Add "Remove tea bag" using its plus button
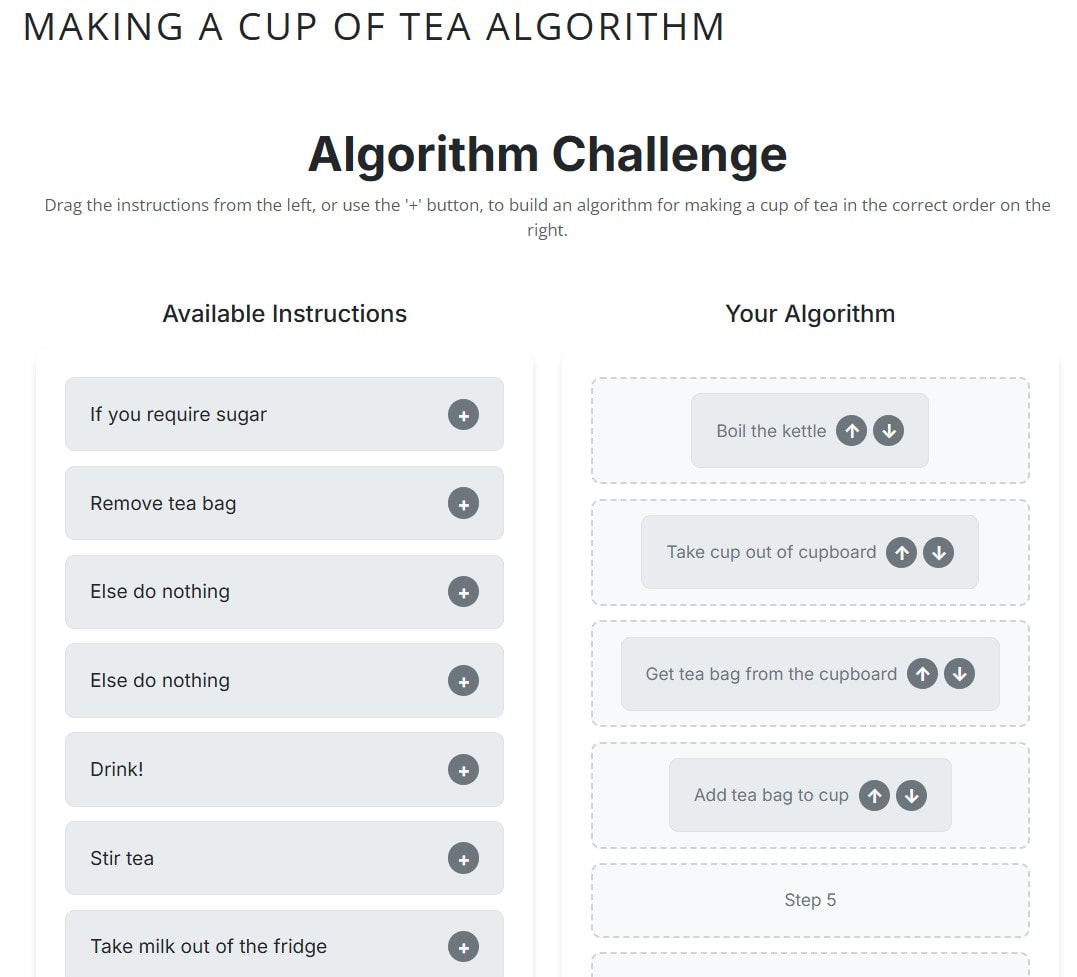Viewport: 1077px width, 977px height. click(462, 503)
